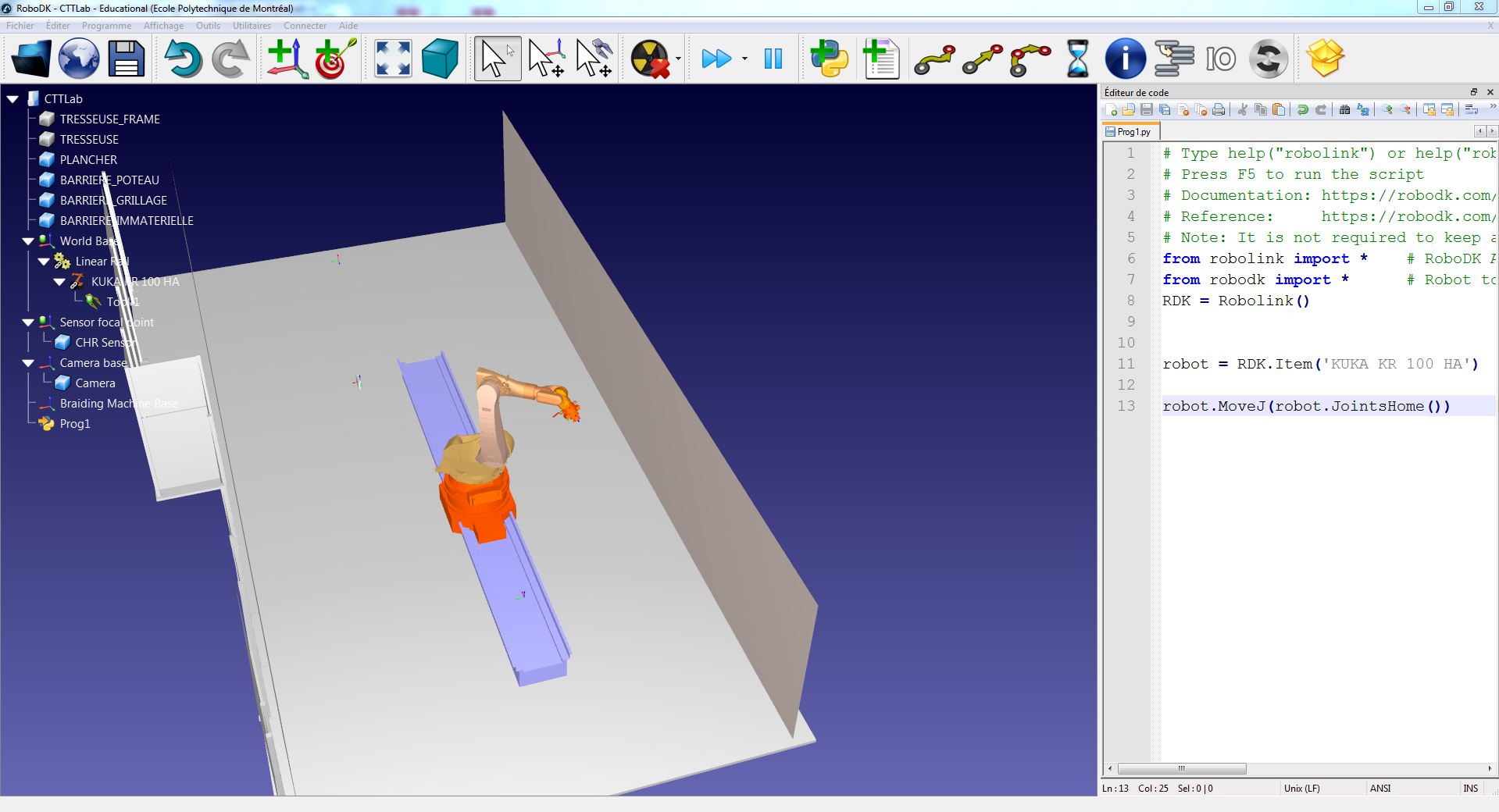The height and width of the screenshot is (812, 1499).
Task: Open the fast simulation speed dropdown arrow
Action: [x=744, y=59]
